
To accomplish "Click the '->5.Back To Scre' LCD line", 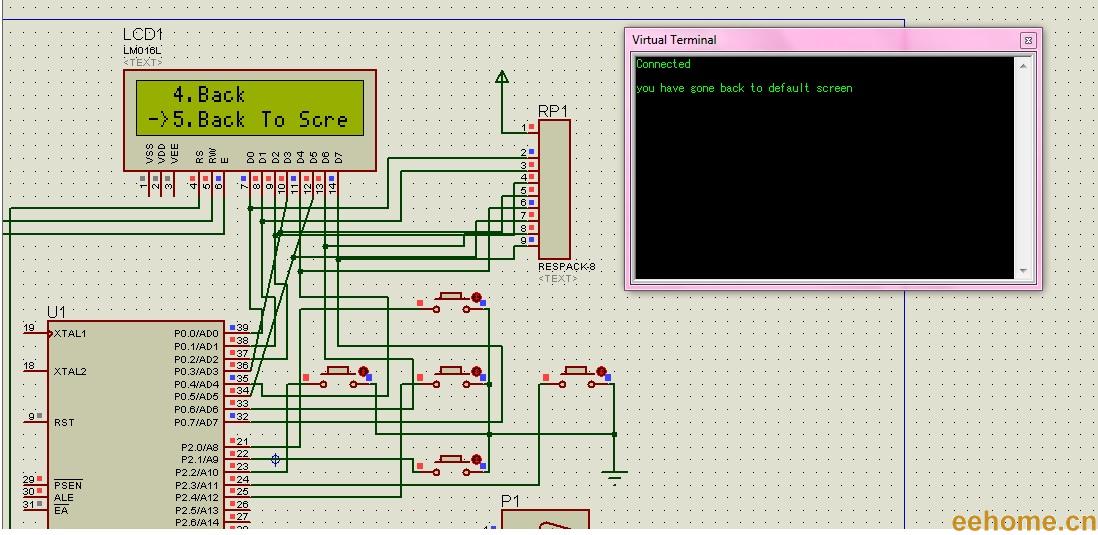I will tap(248, 120).
